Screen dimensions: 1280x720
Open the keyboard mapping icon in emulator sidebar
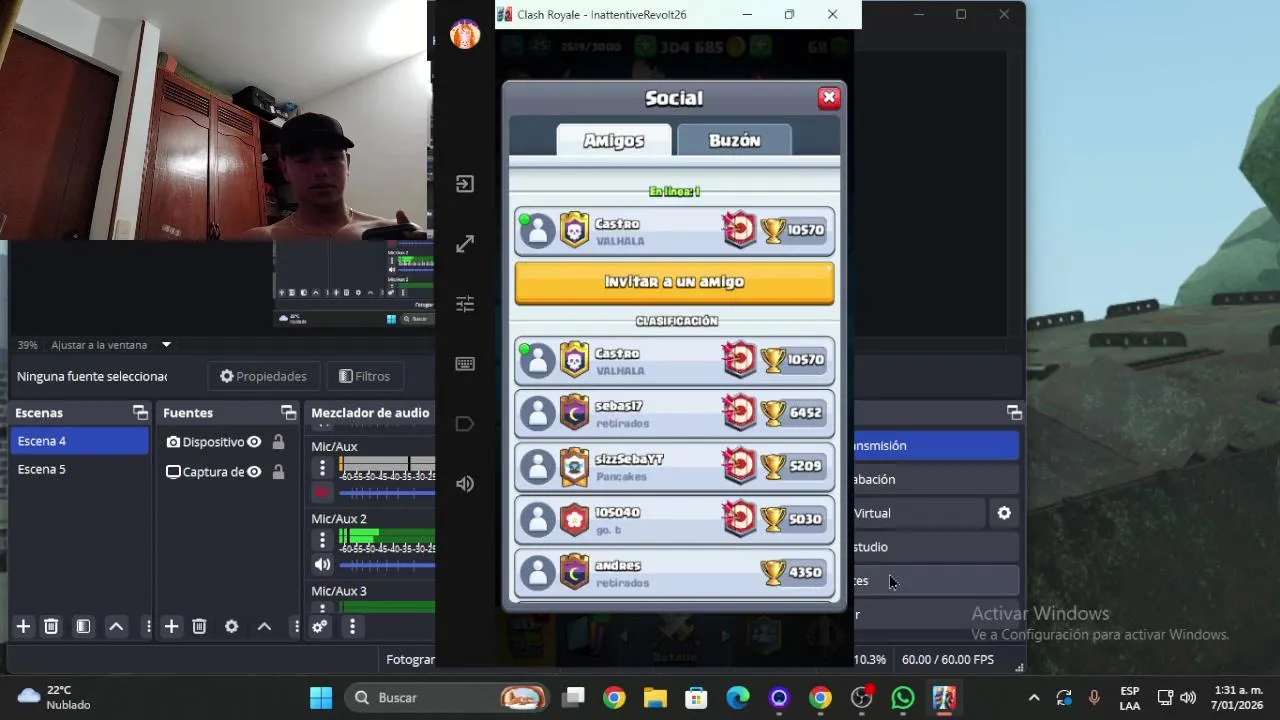pos(465,364)
